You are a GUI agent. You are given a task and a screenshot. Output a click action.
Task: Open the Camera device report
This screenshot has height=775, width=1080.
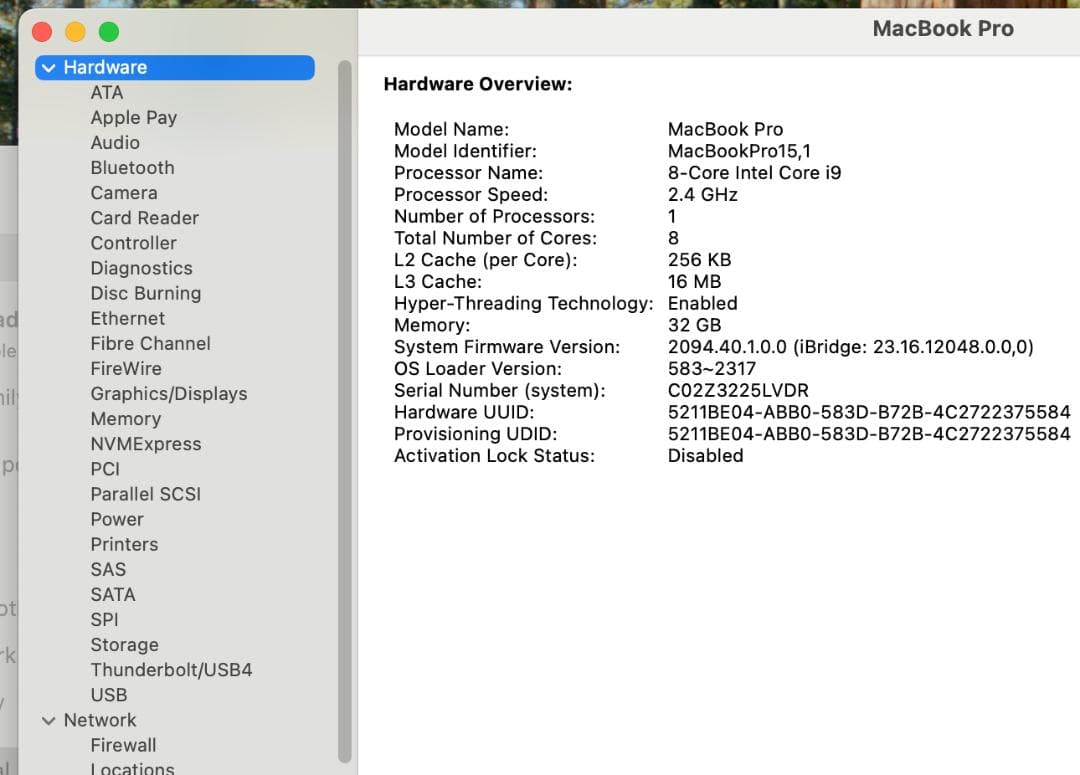pyautogui.click(x=123, y=193)
